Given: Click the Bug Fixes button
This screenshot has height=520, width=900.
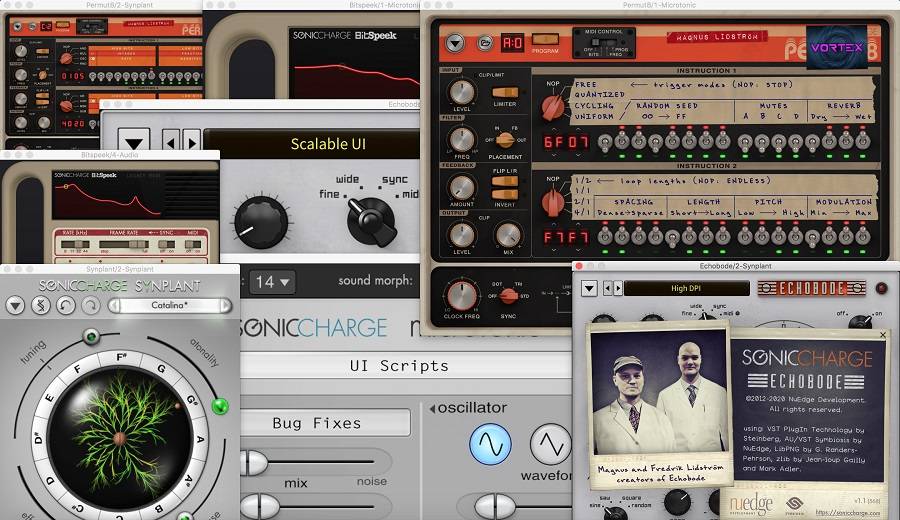Looking at the screenshot, I should tap(316, 423).
